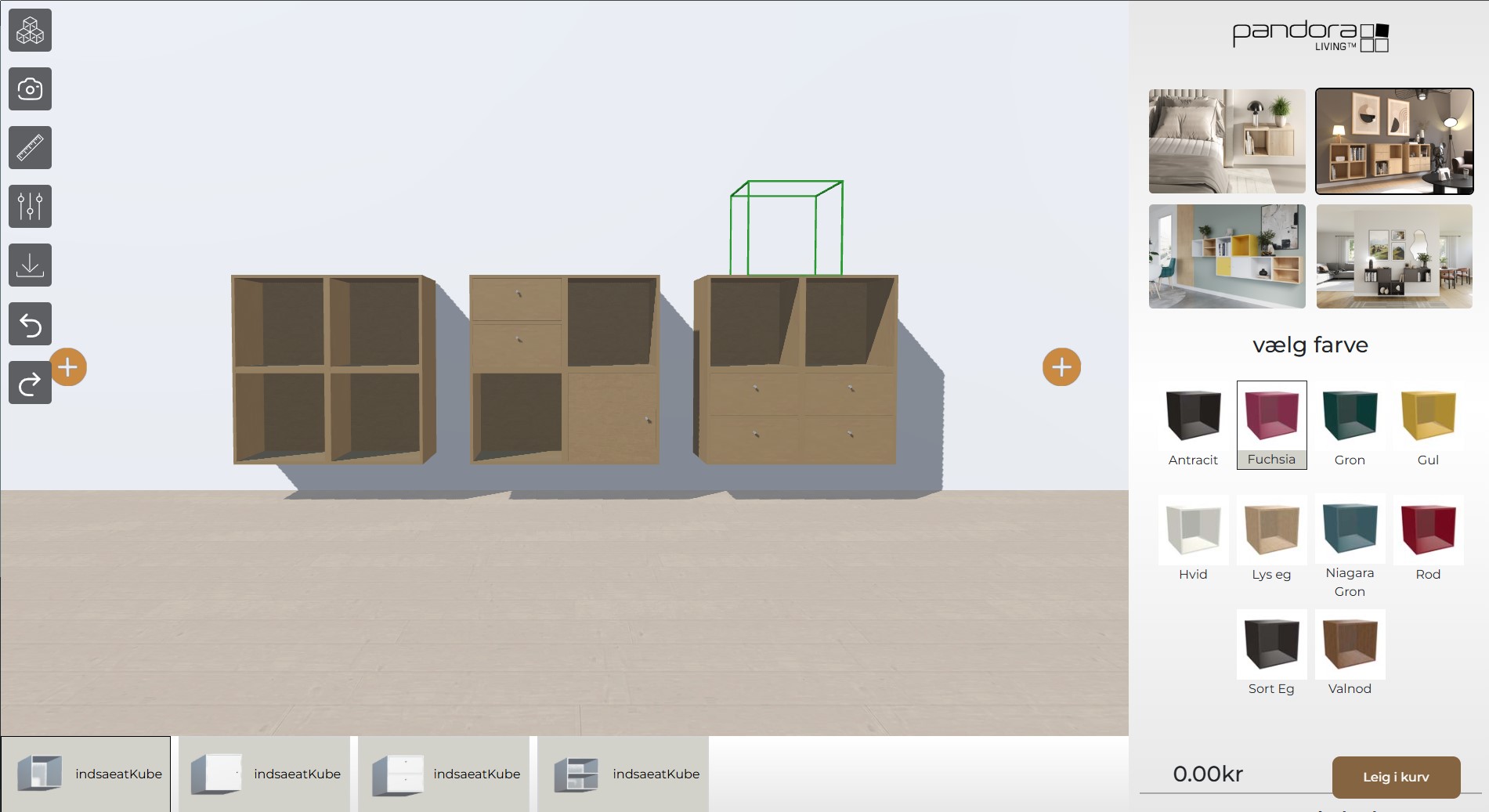This screenshot has width=1489, height=812.
Task: Pick the Gul yellow color swatch
Action: (1428, 425)
